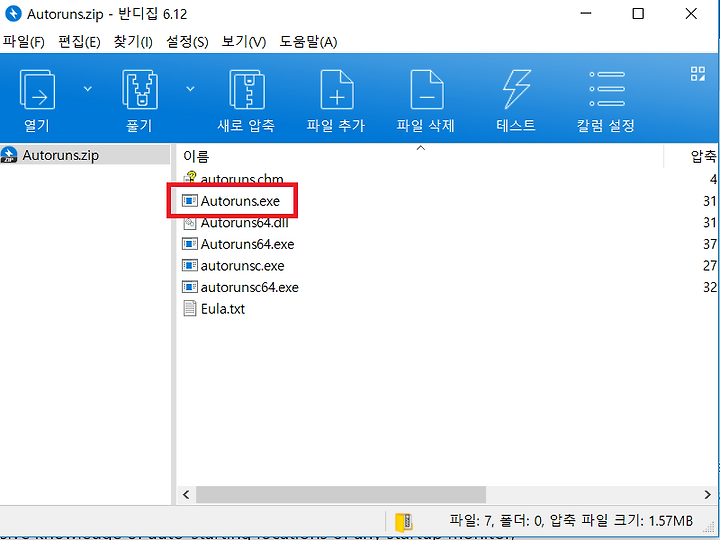Viewport: 720px width, 540px height.
Task: Click the 새로 압축 (New archive) icon
Action: tap(247, 90)
